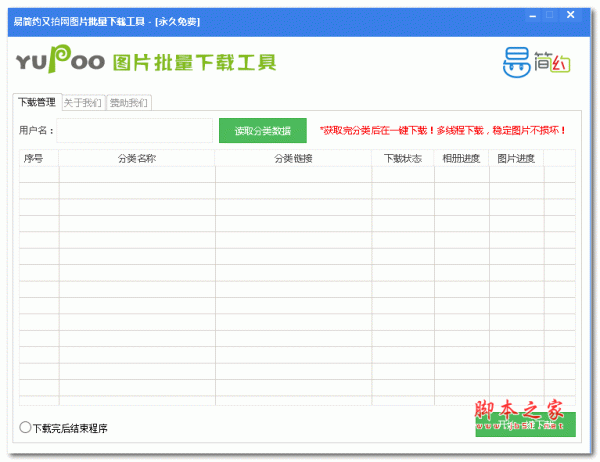Screen dimensions: 600x462
Task: Click the 序号 column header
Action: pyautogui.click(x=38, y=158)
